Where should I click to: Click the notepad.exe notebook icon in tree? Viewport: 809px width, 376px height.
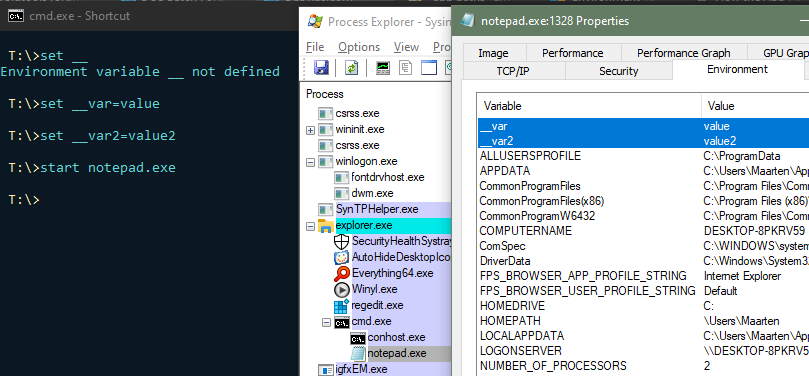coord(358,353)
